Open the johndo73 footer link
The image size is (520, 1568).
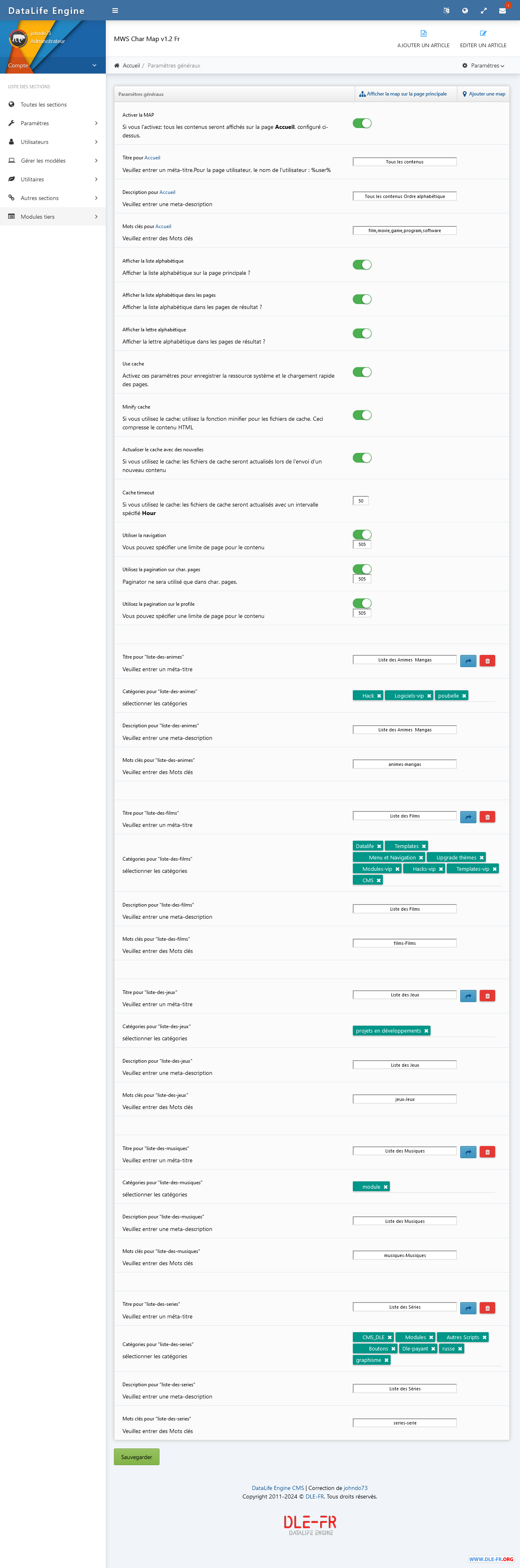(356, 1488)
